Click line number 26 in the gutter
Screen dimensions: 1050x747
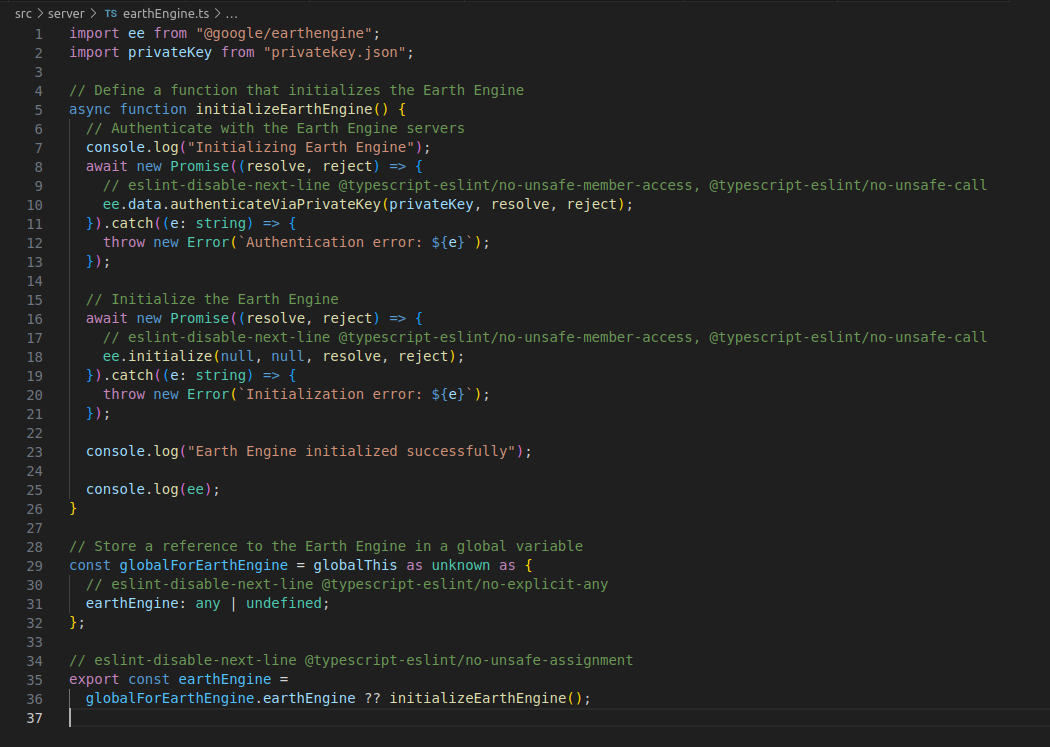point(35,509)
